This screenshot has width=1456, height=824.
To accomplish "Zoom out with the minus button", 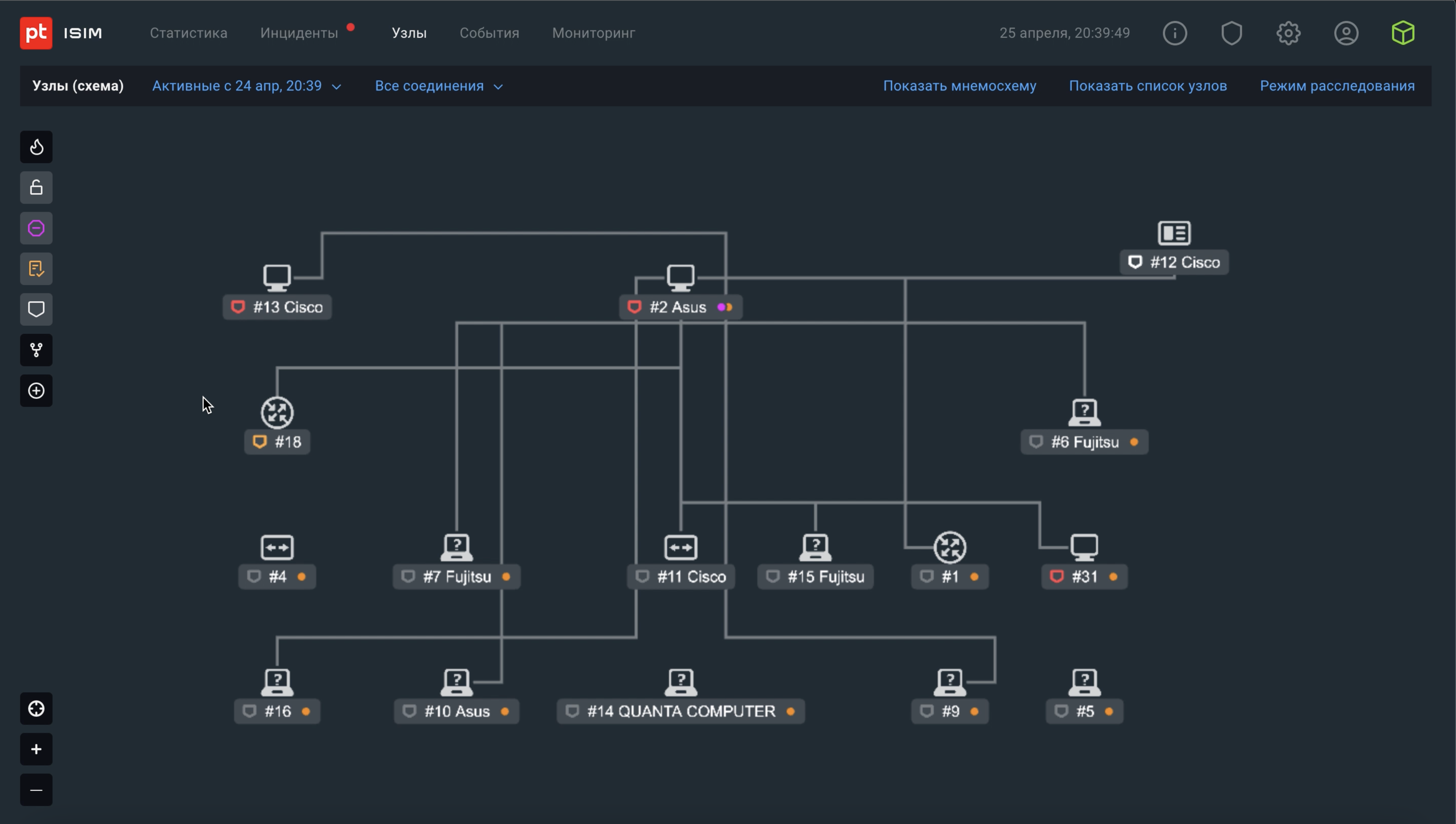I will click(x=36, y=790).
